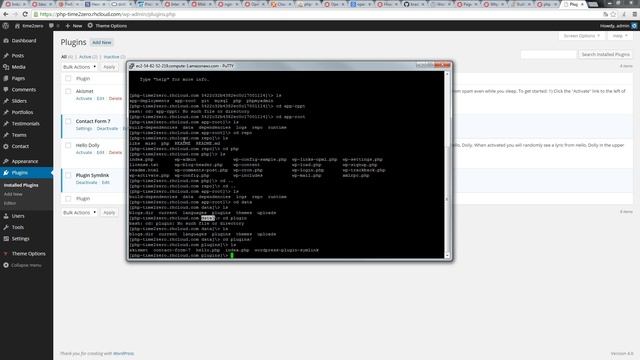Open Pages admin menu
This screenshot has height=360, width=640.
click(18, 78)
